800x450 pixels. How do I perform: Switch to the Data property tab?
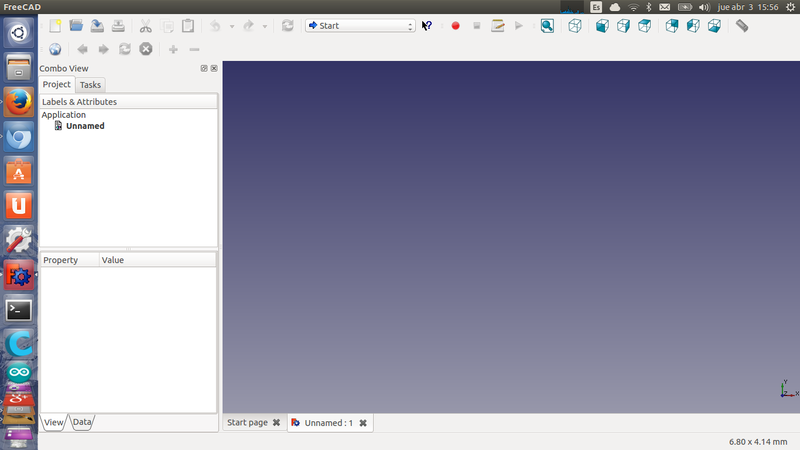(x=82, y=423)
